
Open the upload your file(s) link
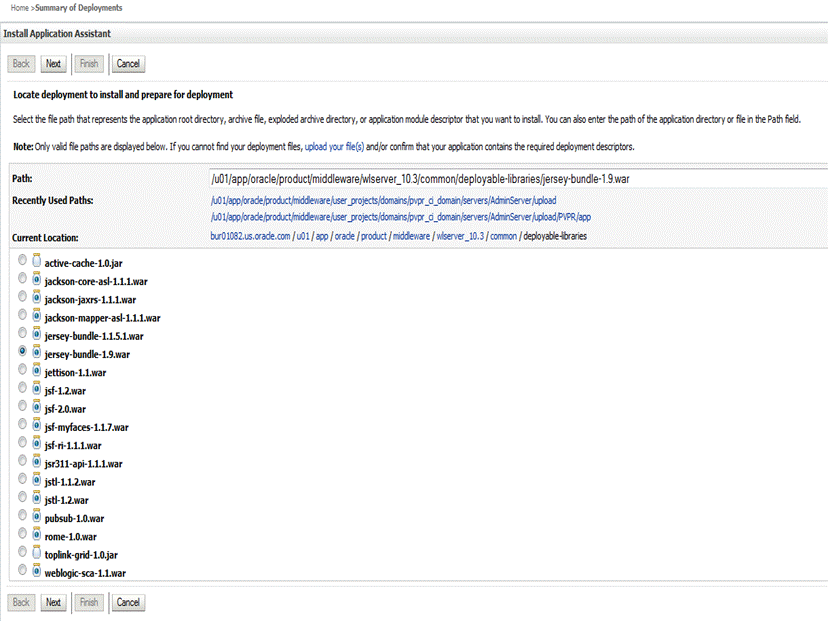point(334,146)
